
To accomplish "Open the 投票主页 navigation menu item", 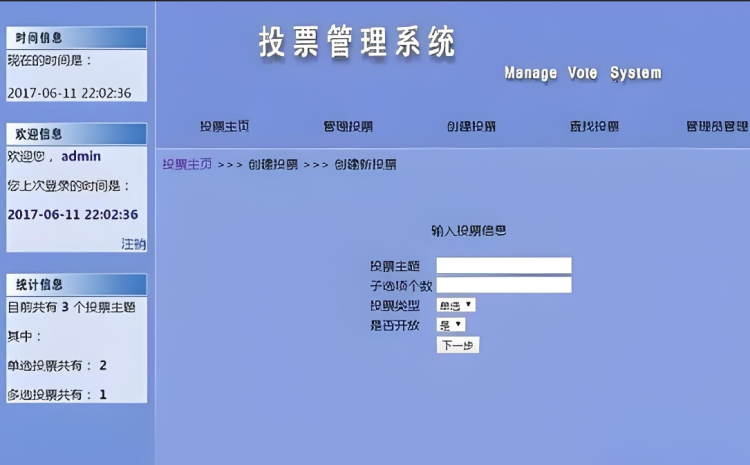I will coord(224,126).
